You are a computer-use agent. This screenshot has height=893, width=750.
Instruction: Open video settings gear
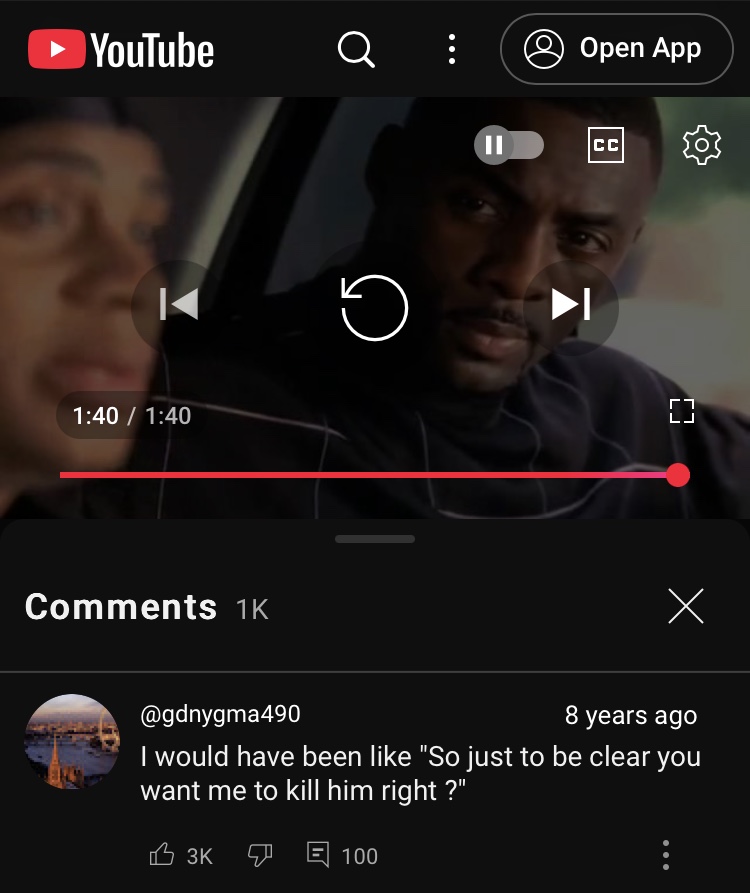(702, 145)
